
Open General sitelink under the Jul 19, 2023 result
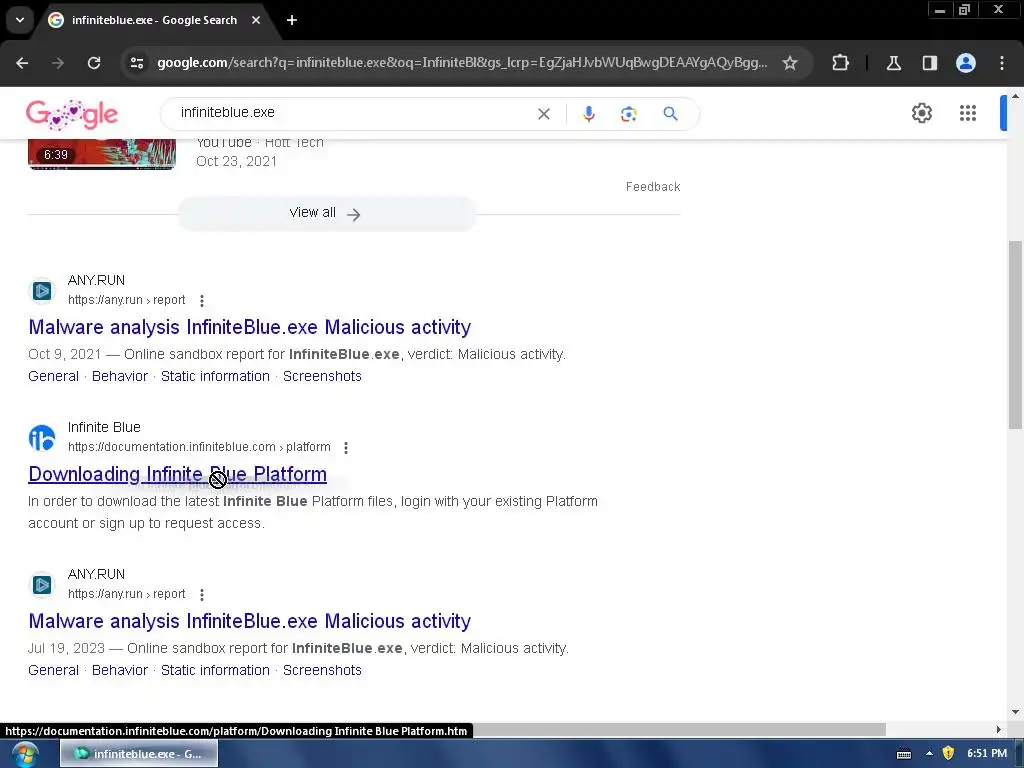[x=54, y=670]
